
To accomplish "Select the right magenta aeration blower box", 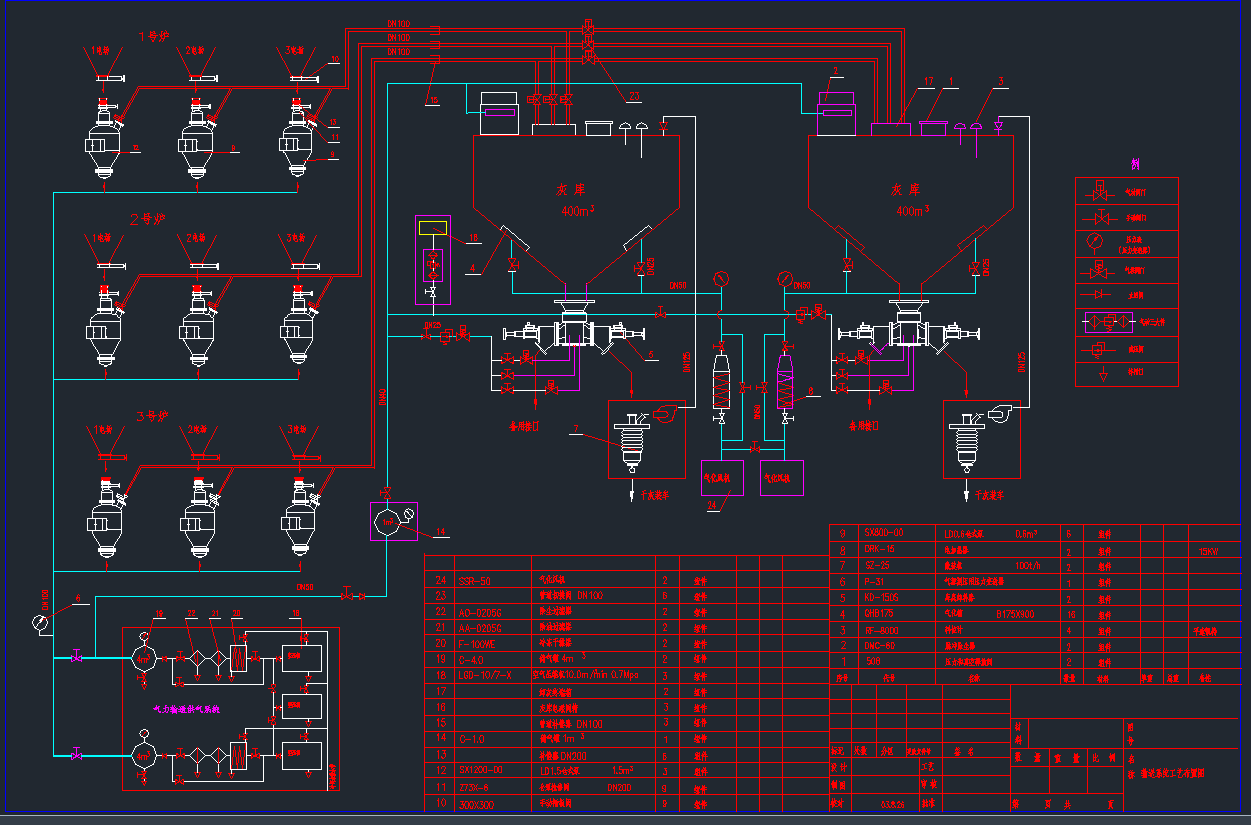I will (782, 478).
